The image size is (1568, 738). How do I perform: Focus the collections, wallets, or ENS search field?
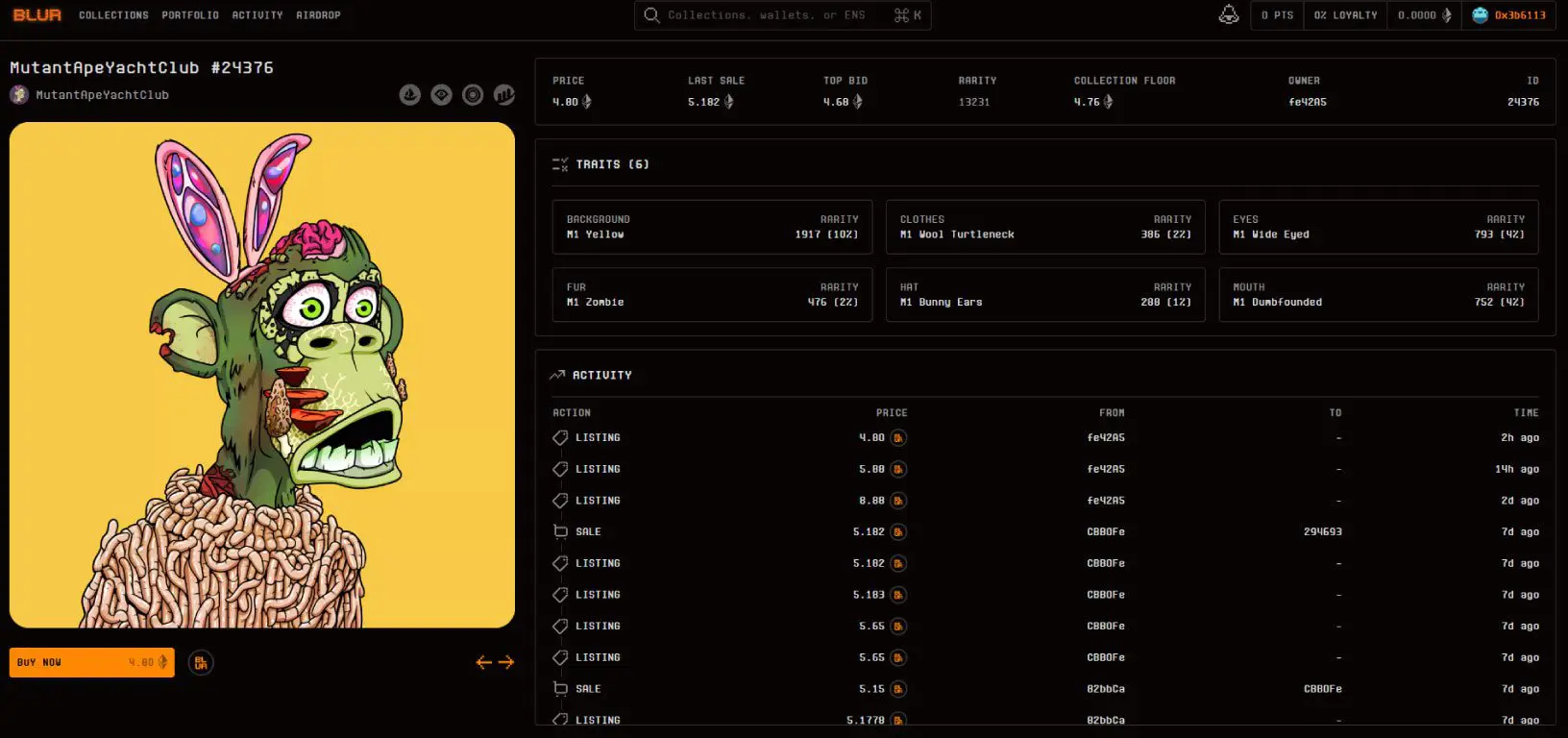(x=782, y=15)
